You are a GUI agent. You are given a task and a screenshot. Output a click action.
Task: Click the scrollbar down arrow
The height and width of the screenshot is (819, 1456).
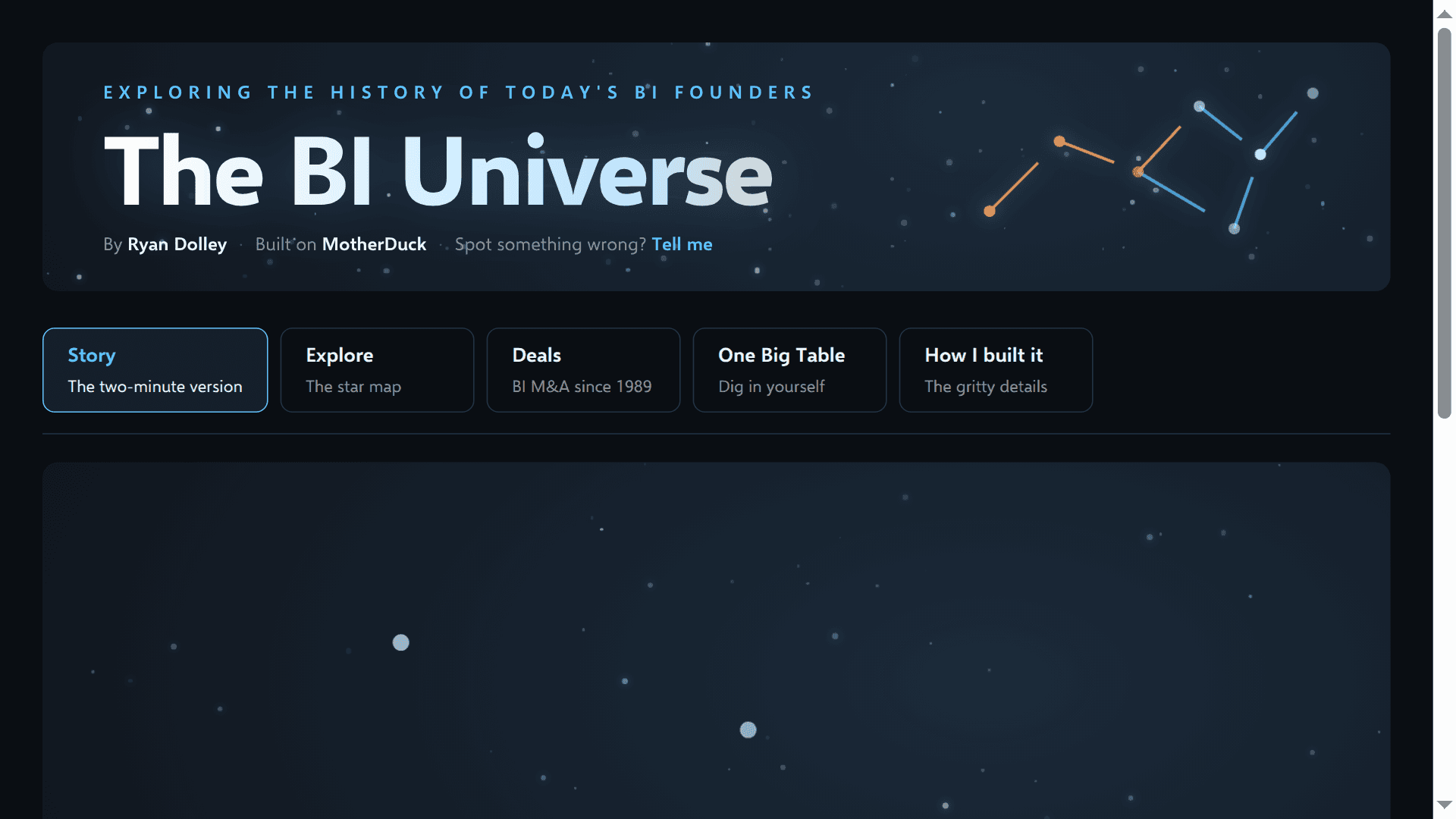tap(1445, 805)
